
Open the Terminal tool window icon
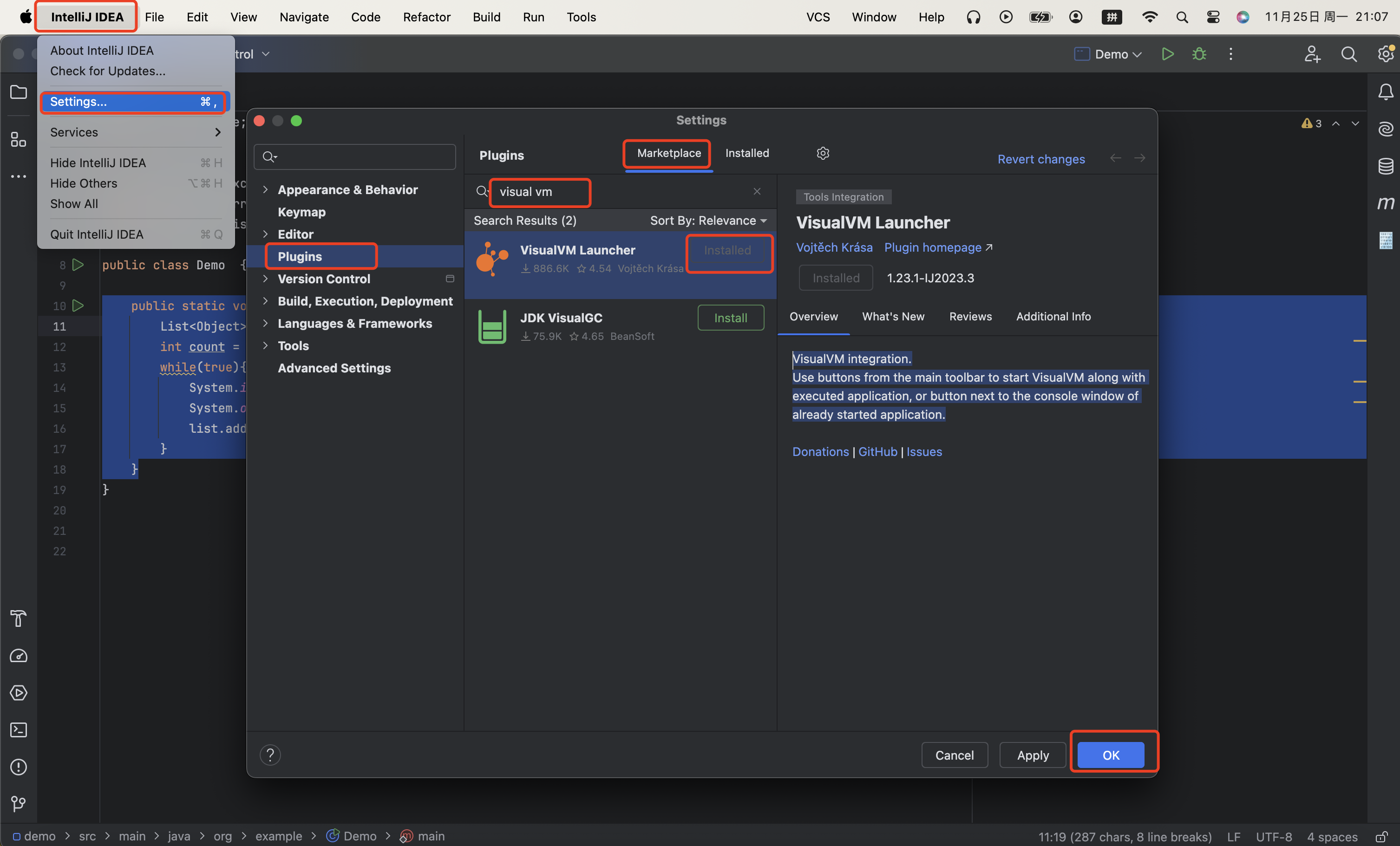(19, 729)
